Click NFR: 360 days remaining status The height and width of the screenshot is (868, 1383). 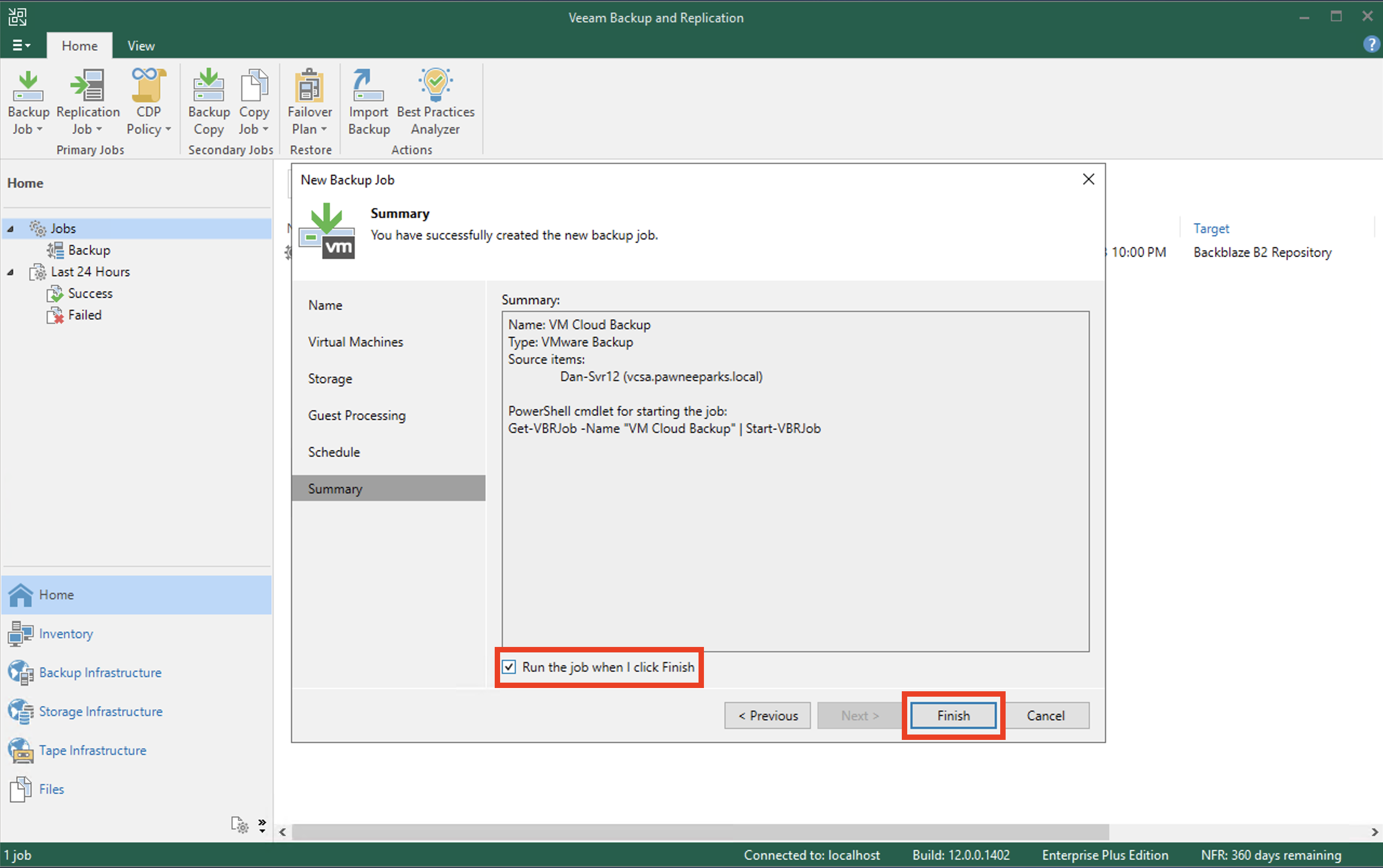point(1271,855)
